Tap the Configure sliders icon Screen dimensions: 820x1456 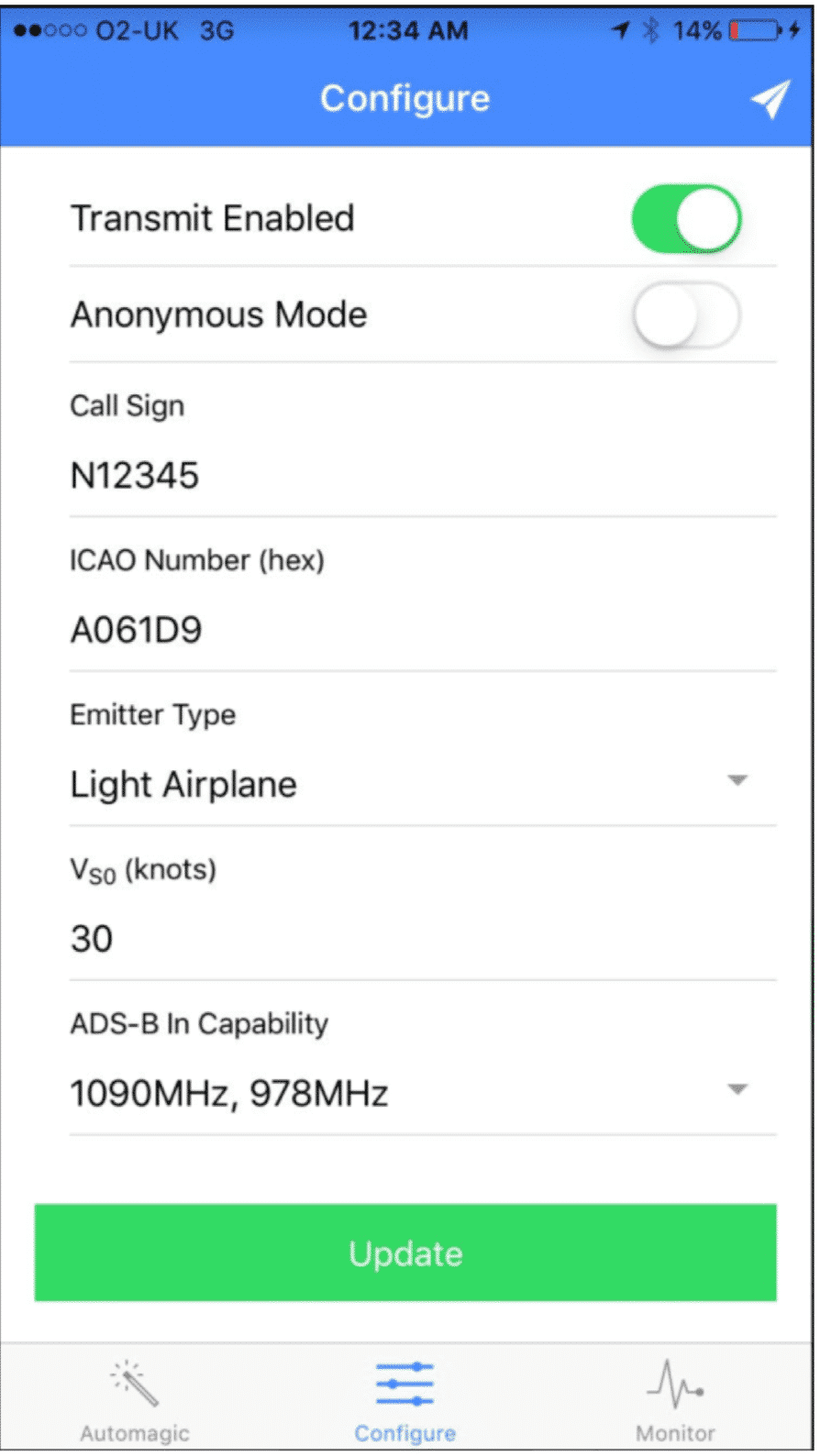[404, 1384]
